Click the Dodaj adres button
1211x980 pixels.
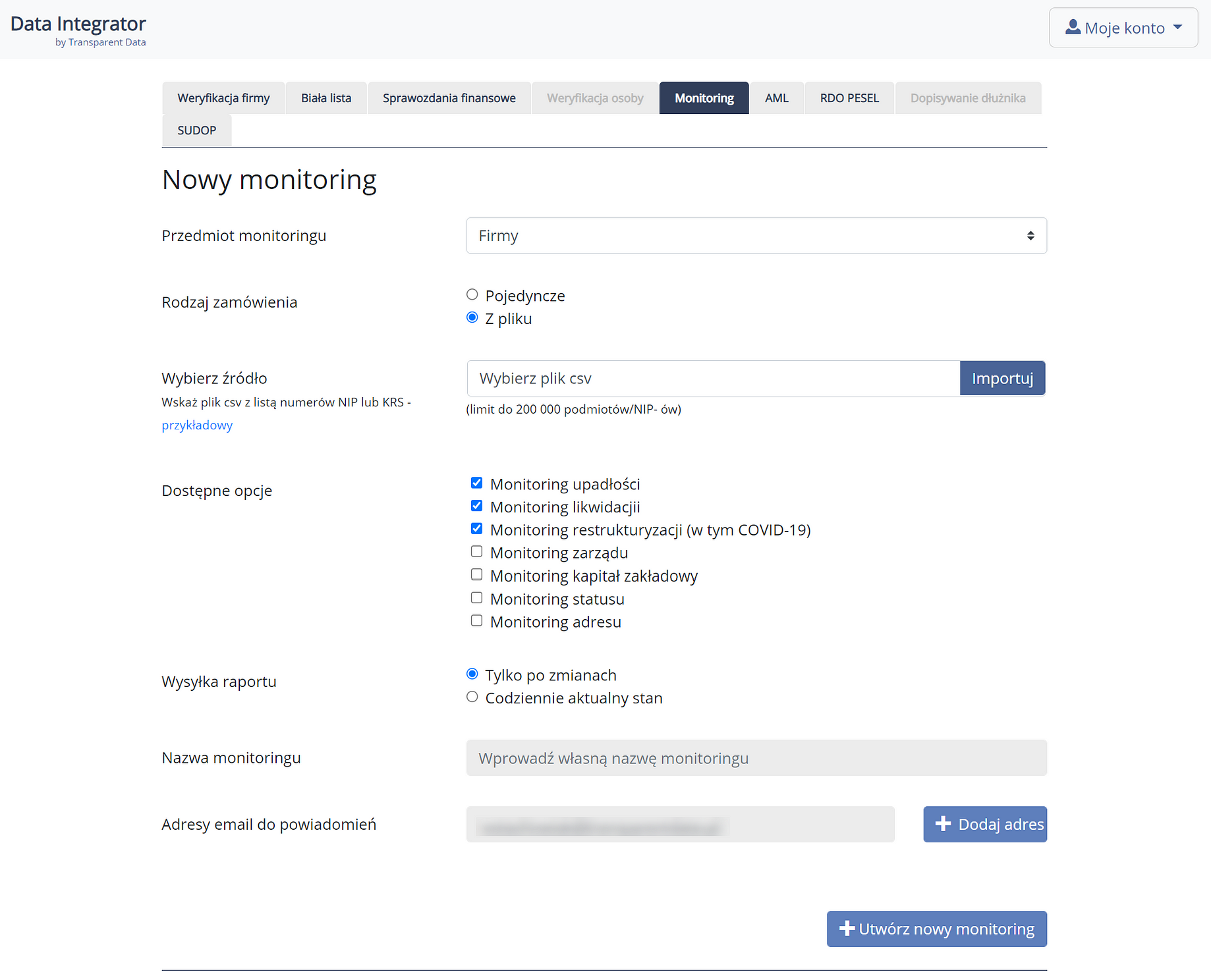click(x=985, y=825)
